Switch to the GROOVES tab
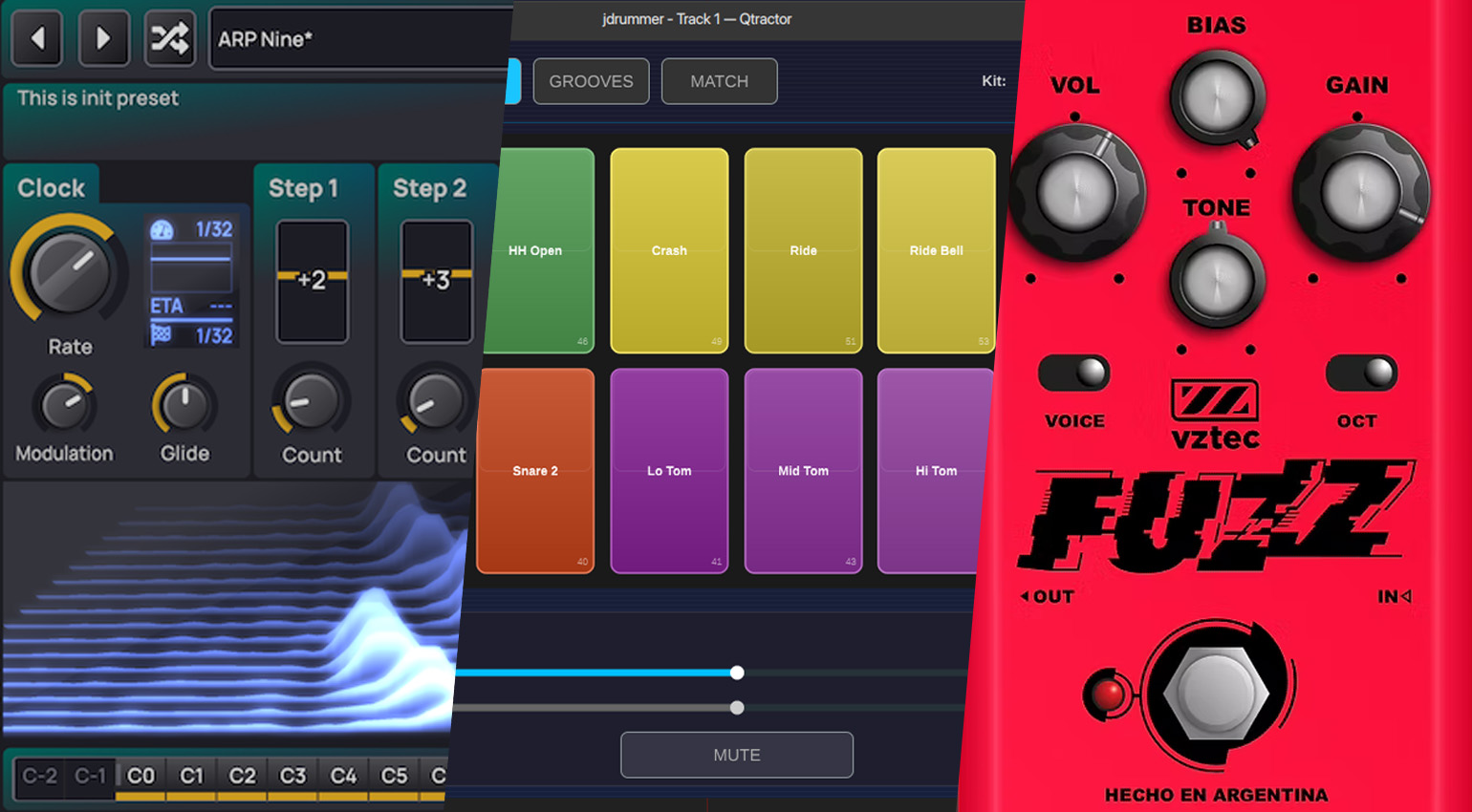Image resolution: width=1472 pixels, height=812 pixels. point(591,81)
